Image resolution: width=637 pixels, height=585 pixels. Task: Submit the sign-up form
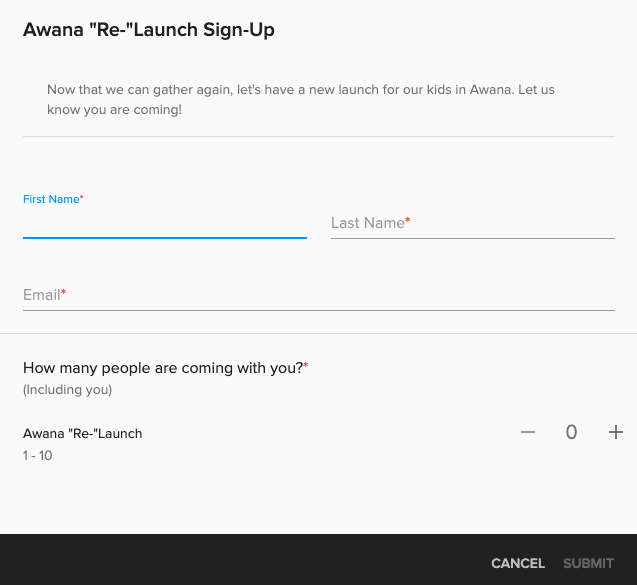588,563
